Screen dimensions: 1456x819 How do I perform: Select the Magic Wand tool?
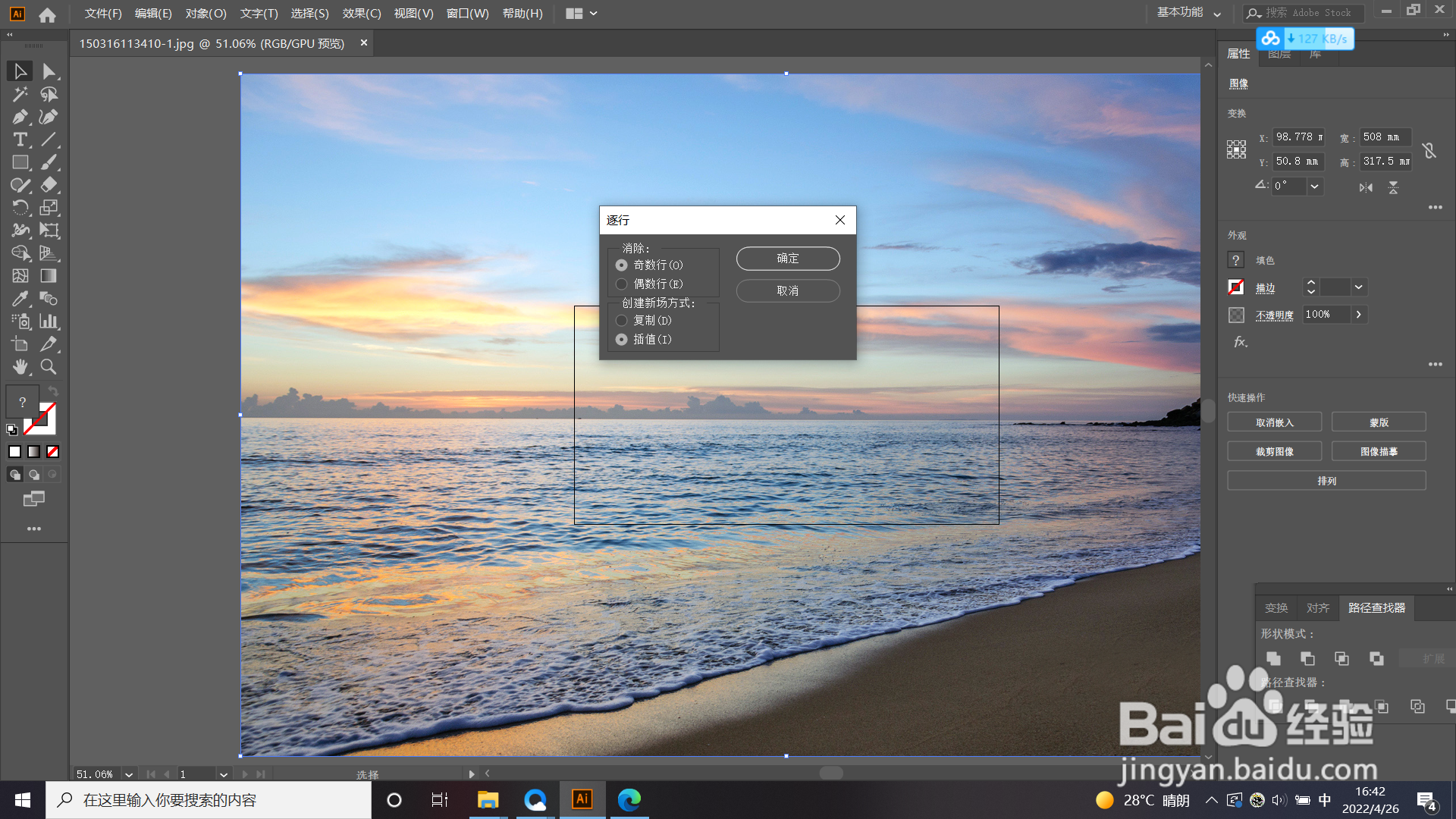point(20,94)
